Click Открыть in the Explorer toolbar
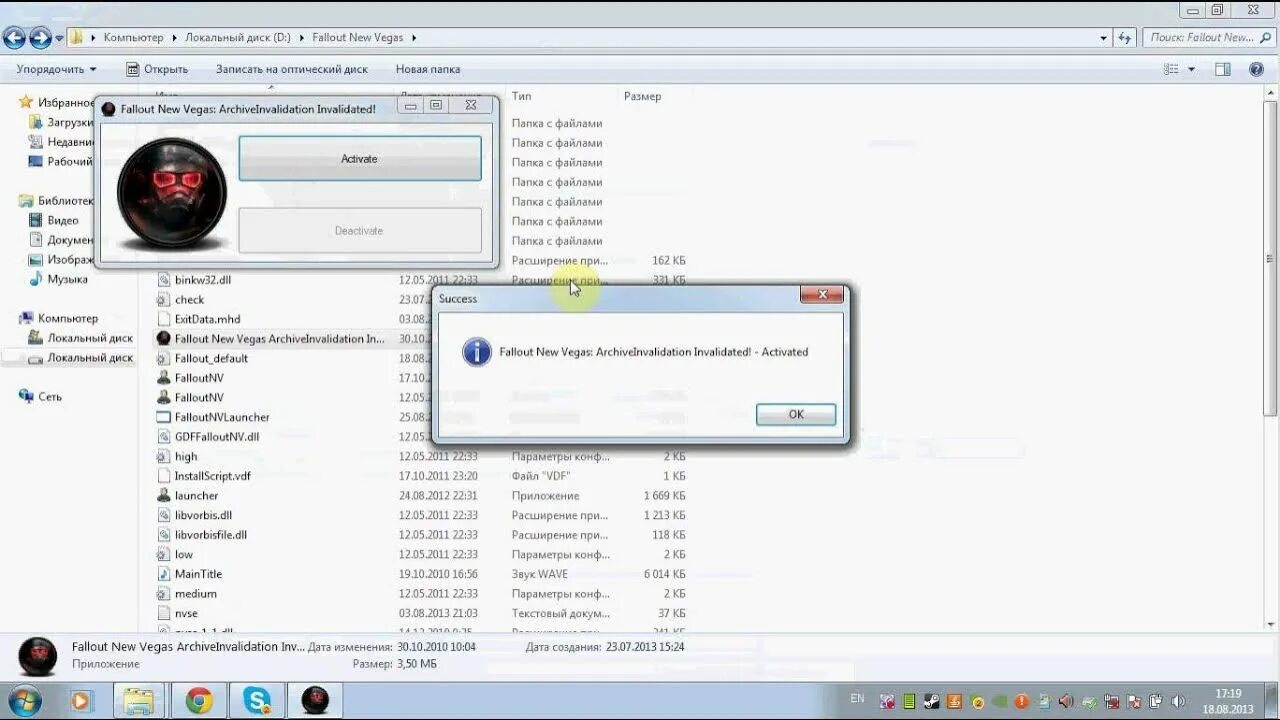Screen dimensions: 1280x720 (x=157, y=69)
